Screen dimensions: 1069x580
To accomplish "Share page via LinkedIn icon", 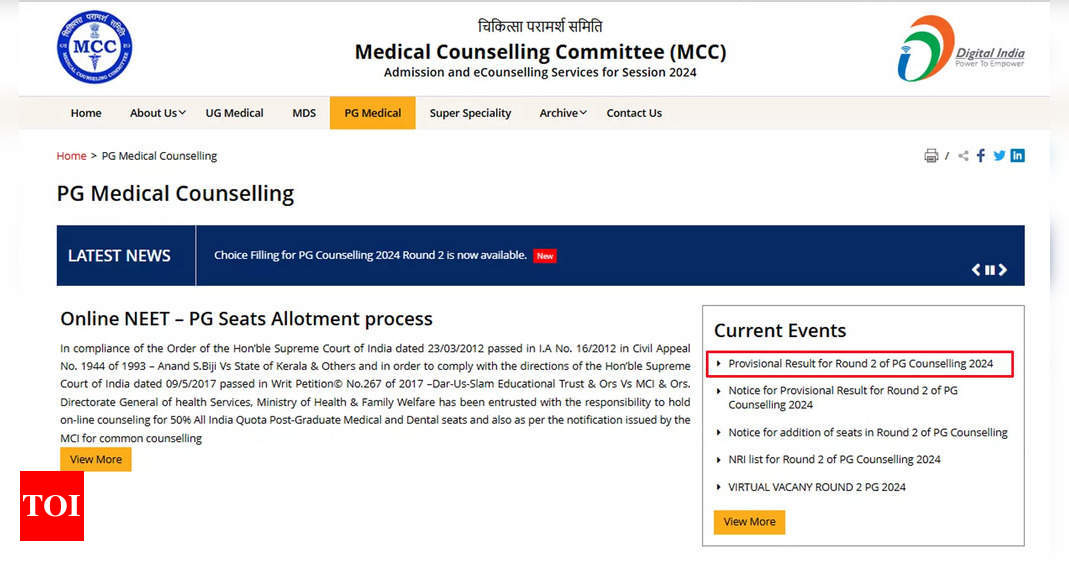I will 1017,155.
